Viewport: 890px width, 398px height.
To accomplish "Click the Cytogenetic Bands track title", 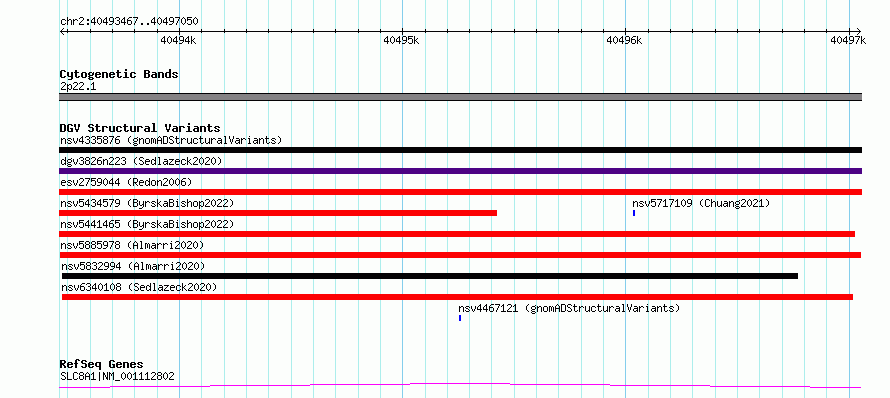I will [119, 74].
